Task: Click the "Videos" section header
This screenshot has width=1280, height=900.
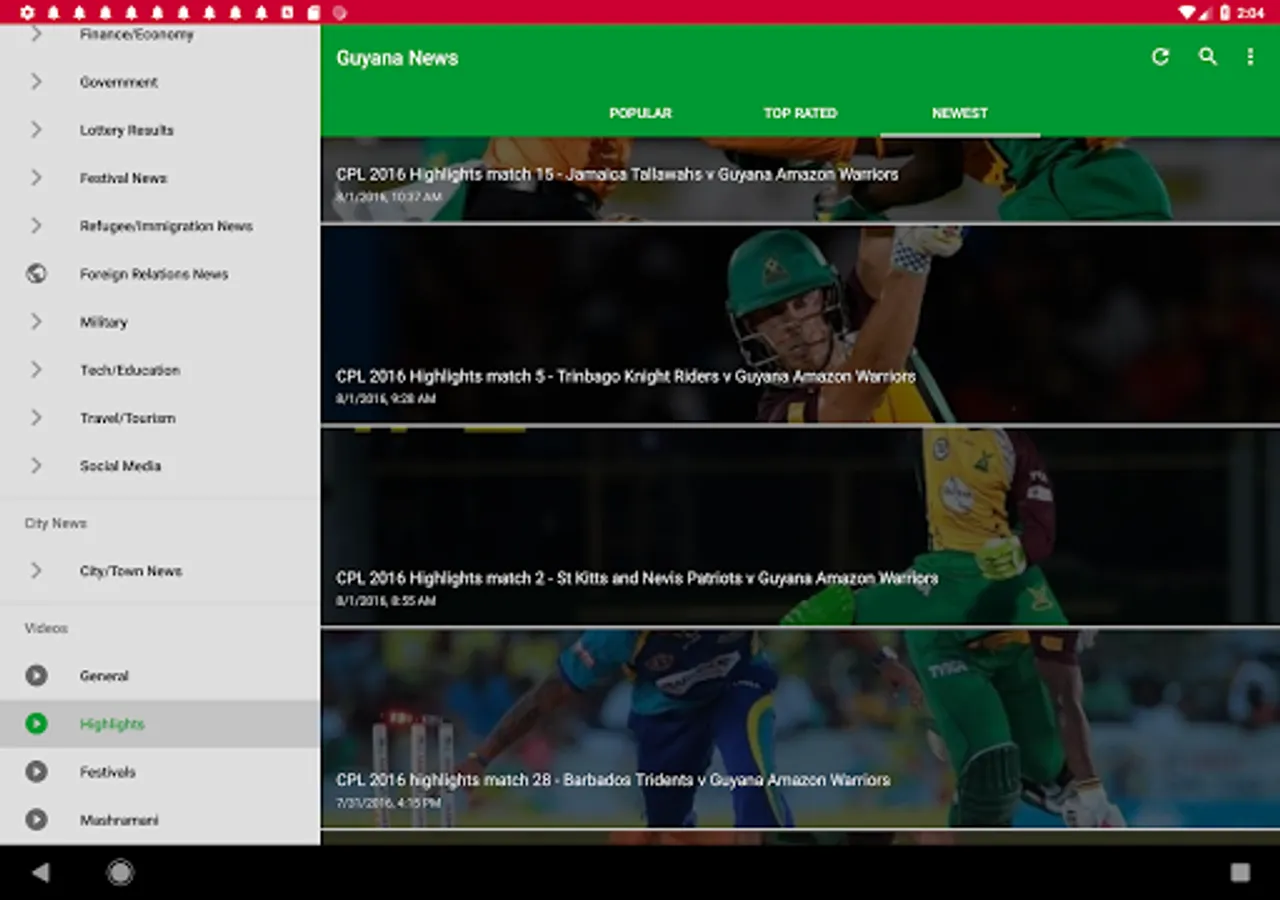Action: pyautogui.click(x=46, y=628)
